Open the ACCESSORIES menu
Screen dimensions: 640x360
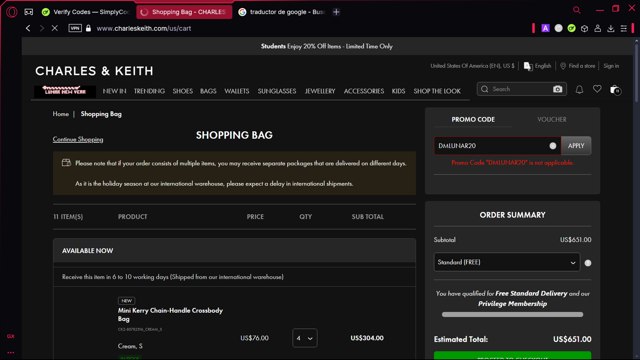pos(364,91)
